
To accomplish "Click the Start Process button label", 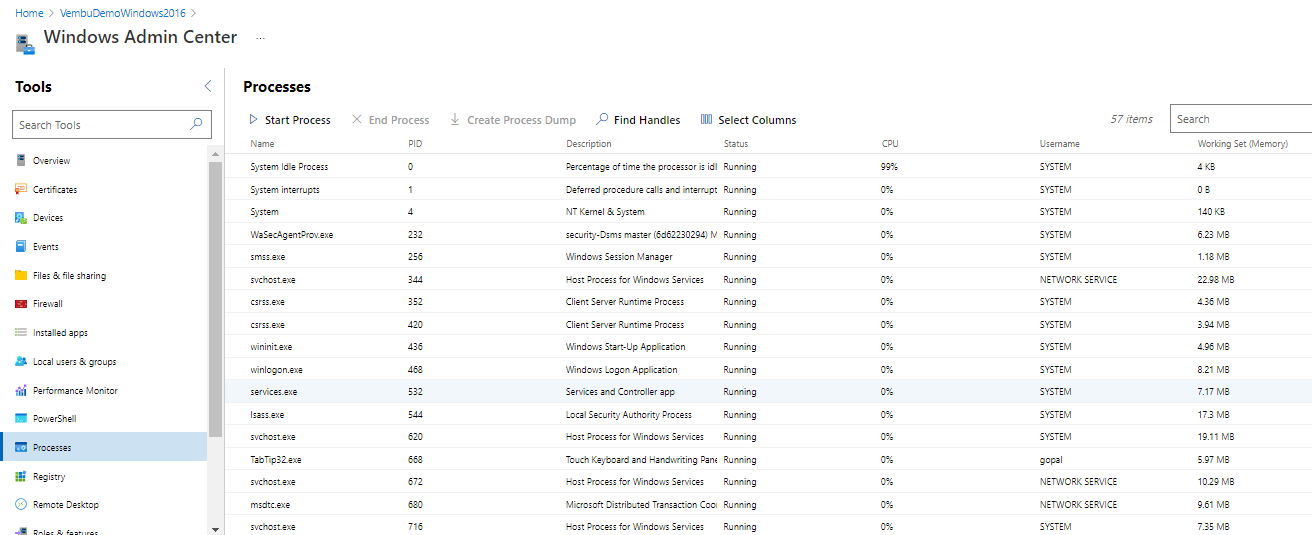I will click(298, 120).
